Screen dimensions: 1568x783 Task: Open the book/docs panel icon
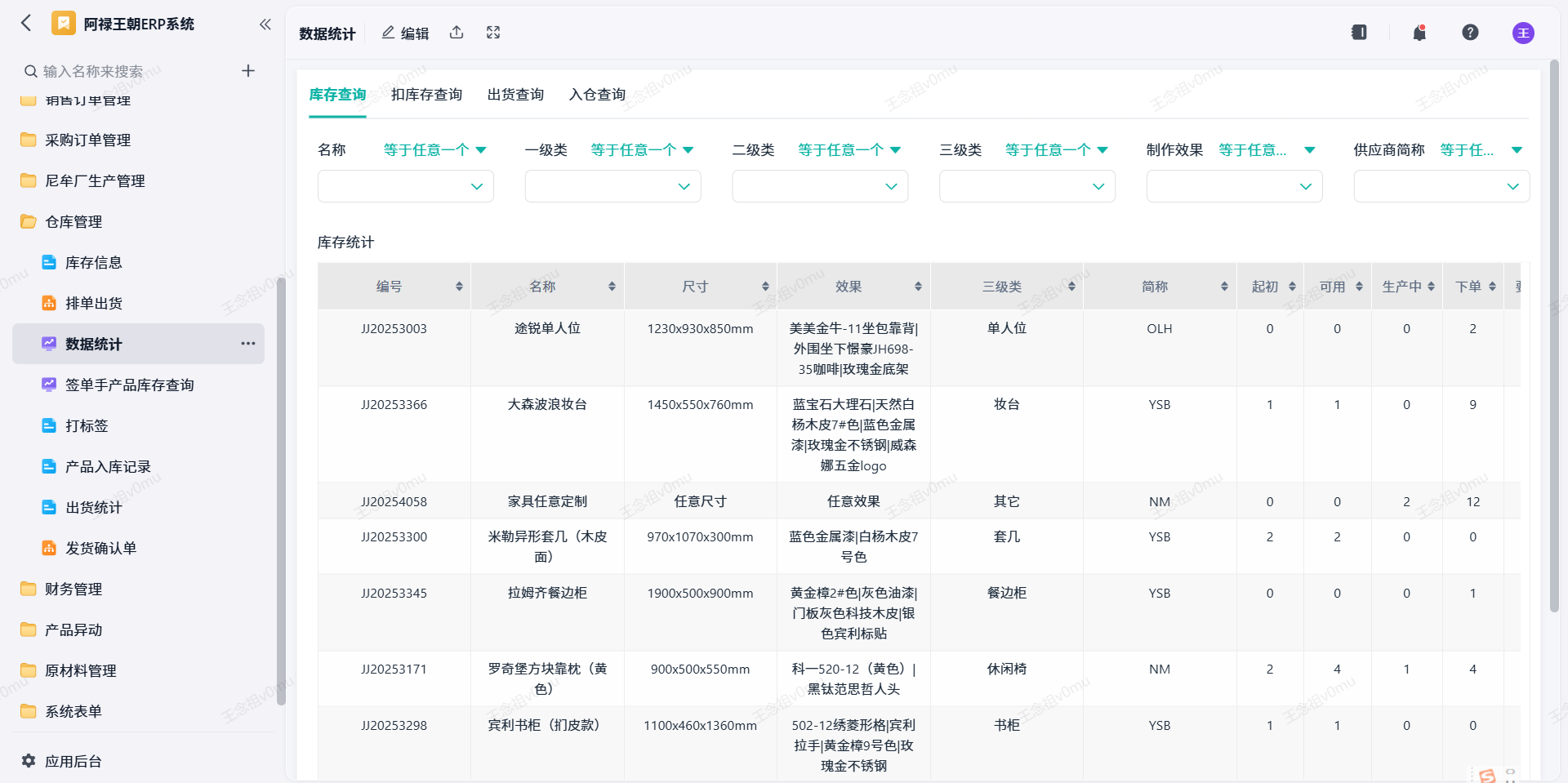click(1359, 33)
